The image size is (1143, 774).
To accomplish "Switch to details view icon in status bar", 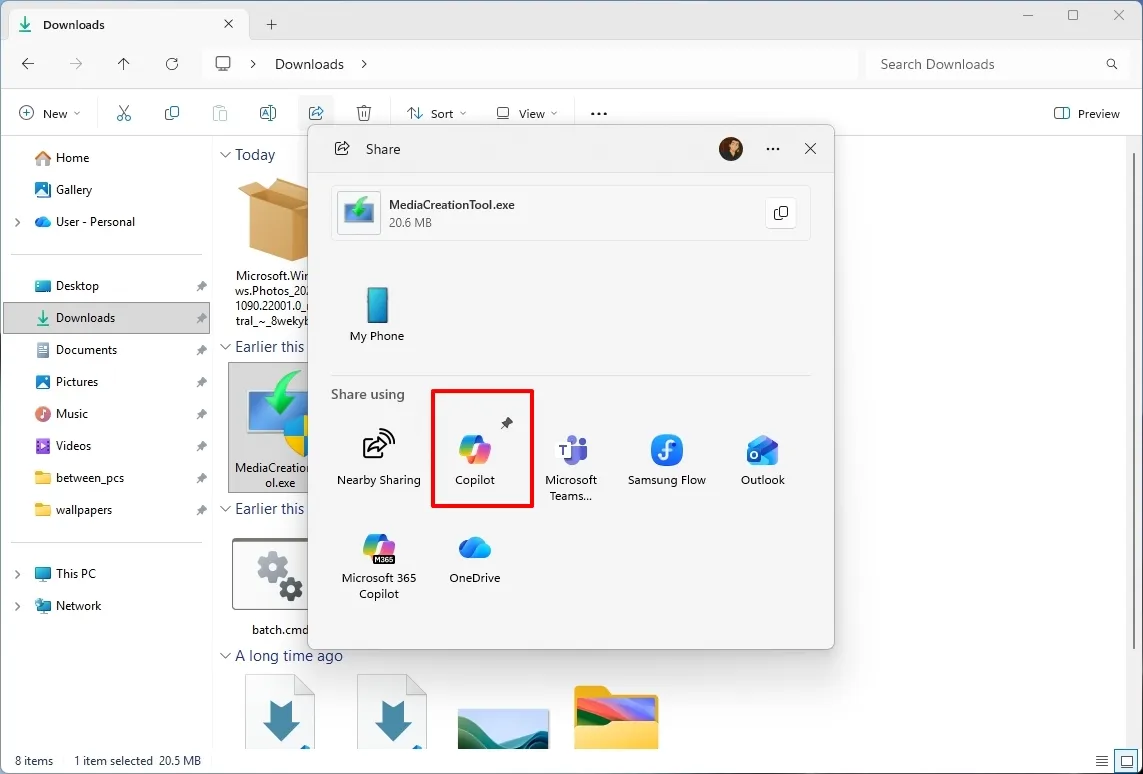I will (x=1101, y=761).
